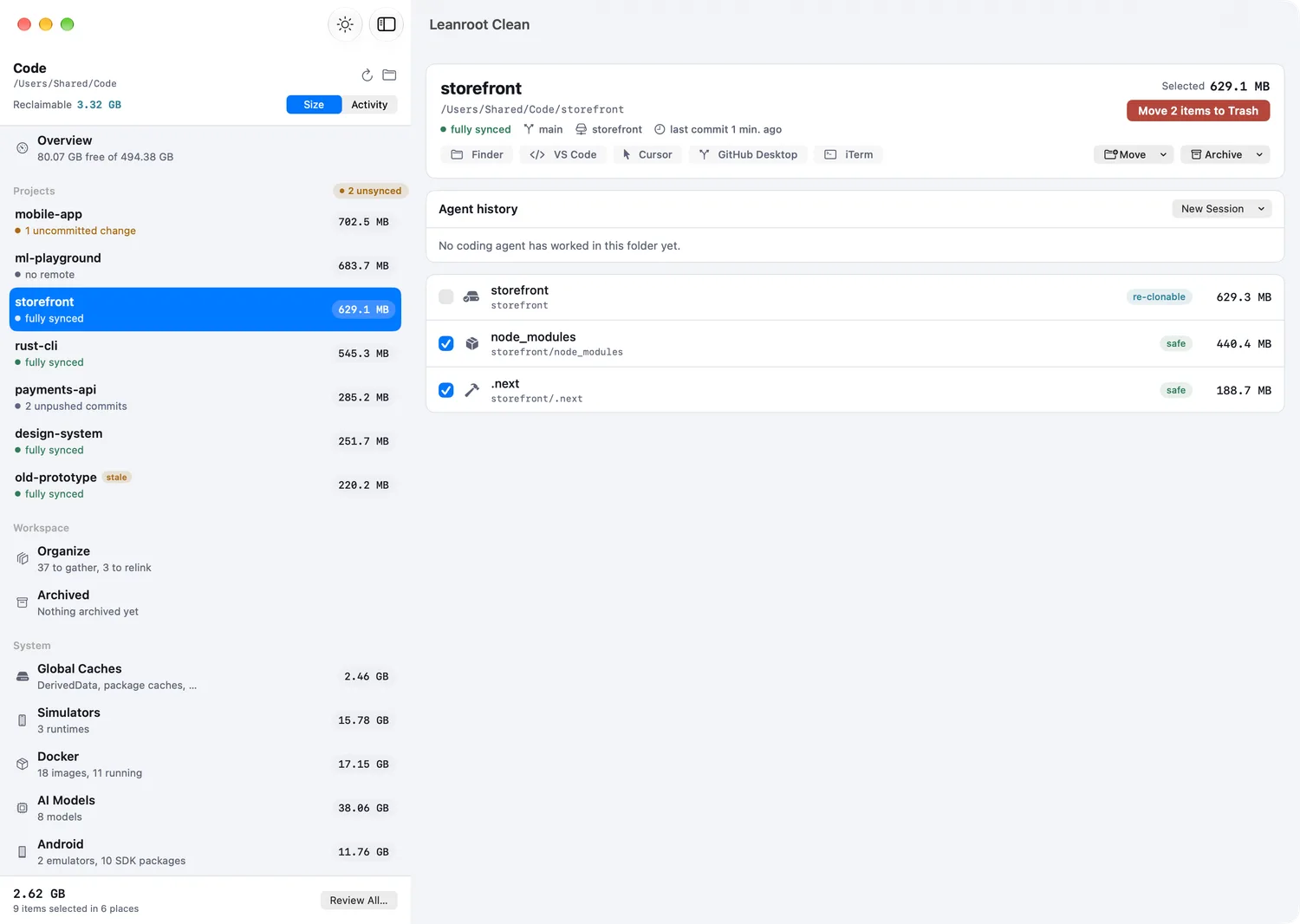The width and height of the screenshot is (1300, 924).
Task: Open storefront in Finder
Action: 477,154
